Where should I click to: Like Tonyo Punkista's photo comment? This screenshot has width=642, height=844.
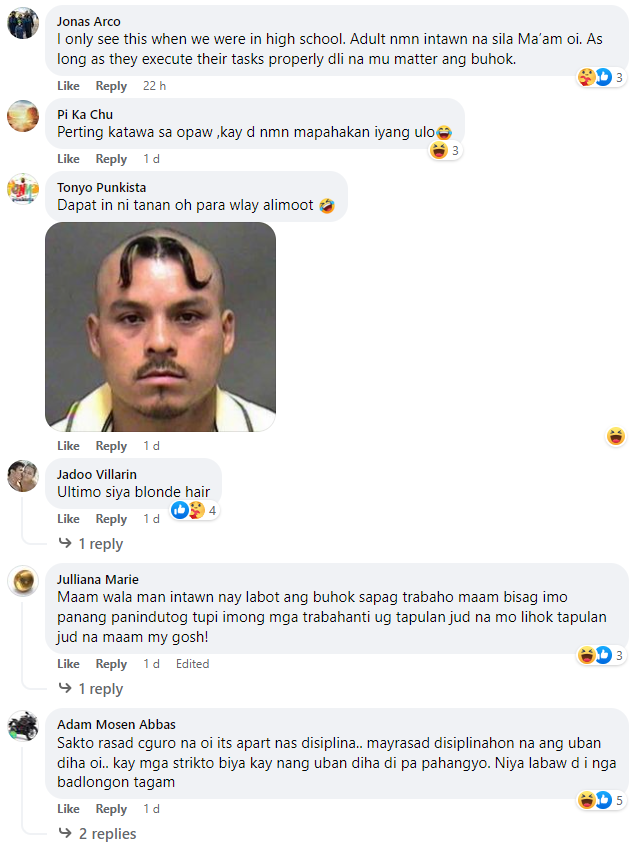tap(68, 446)
